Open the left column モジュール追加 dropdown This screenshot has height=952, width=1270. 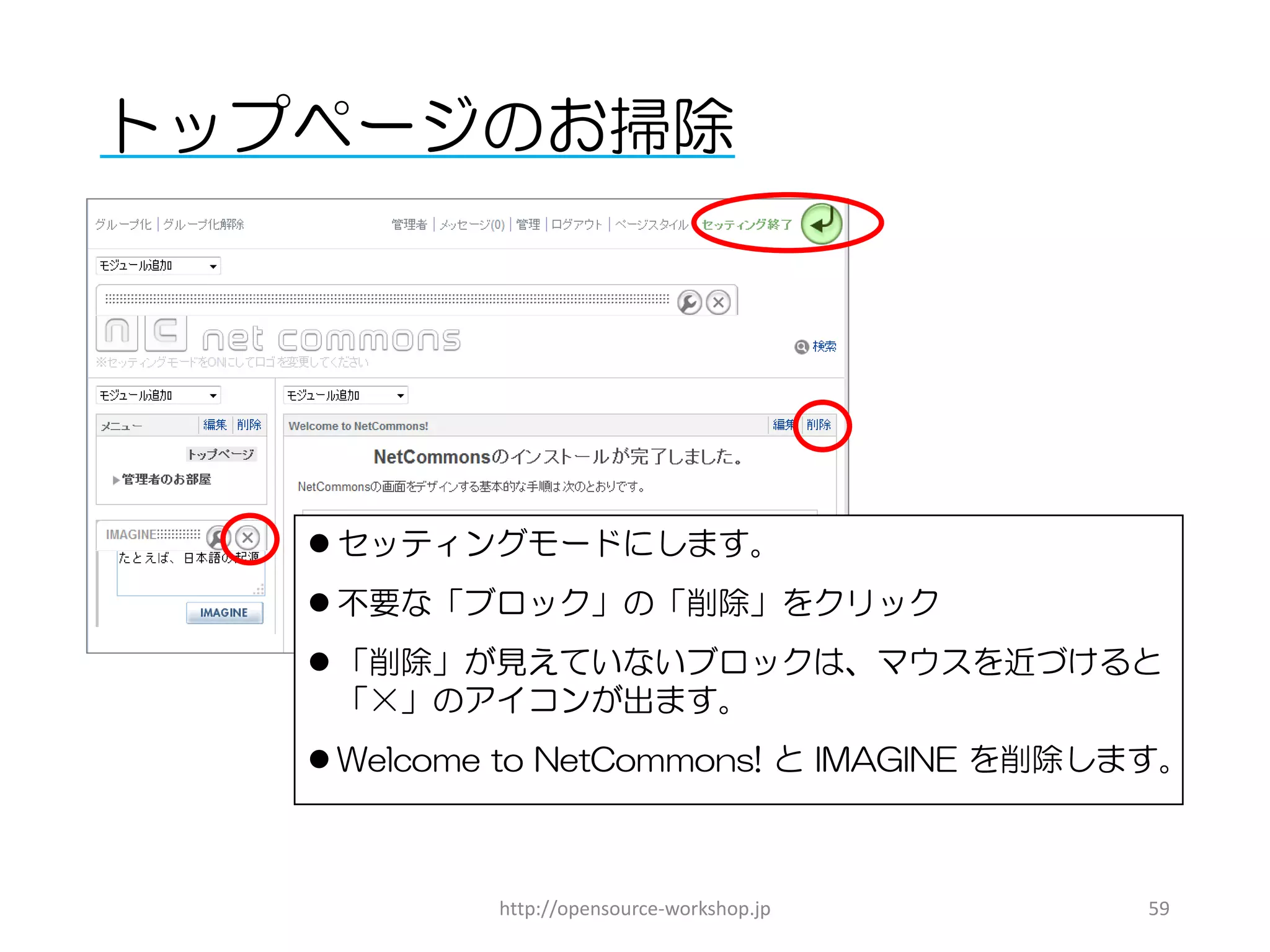[x=158, y=395]
